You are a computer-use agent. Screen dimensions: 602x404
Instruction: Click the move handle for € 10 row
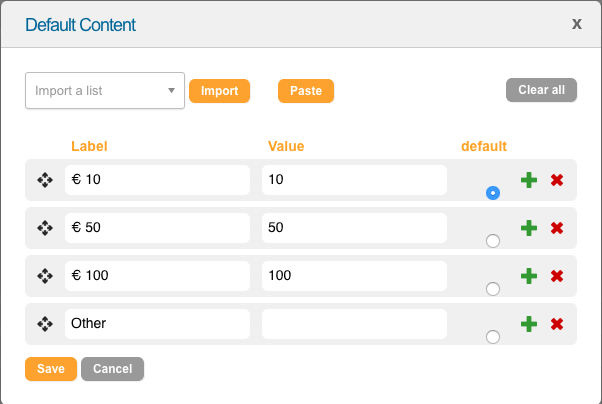click(45, 180)
